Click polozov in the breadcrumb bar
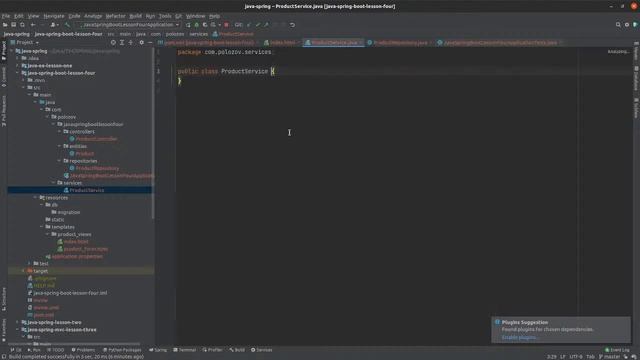The height and width of the screenshot is (360, 640). click(x=175, y=34)
